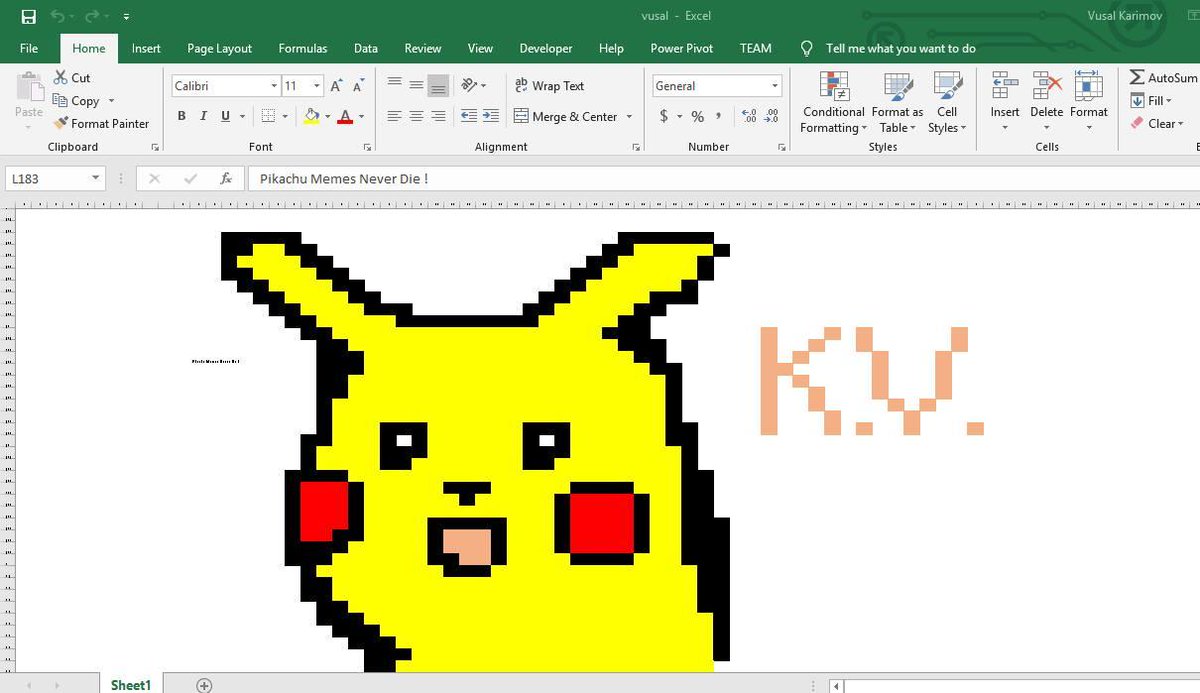Apply the red Font Color
The height and width of the screenshot is (693, 1200).
345,116
